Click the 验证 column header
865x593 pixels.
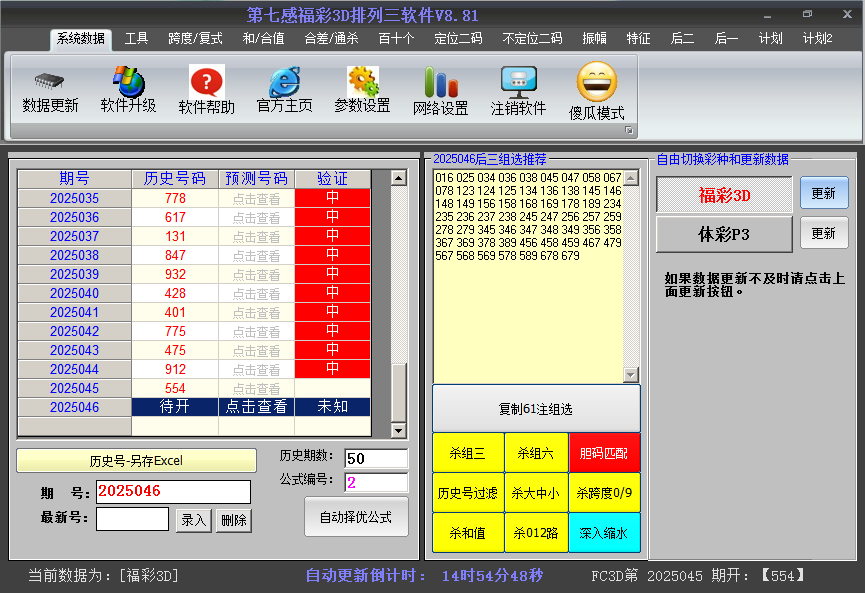[333, 179]
